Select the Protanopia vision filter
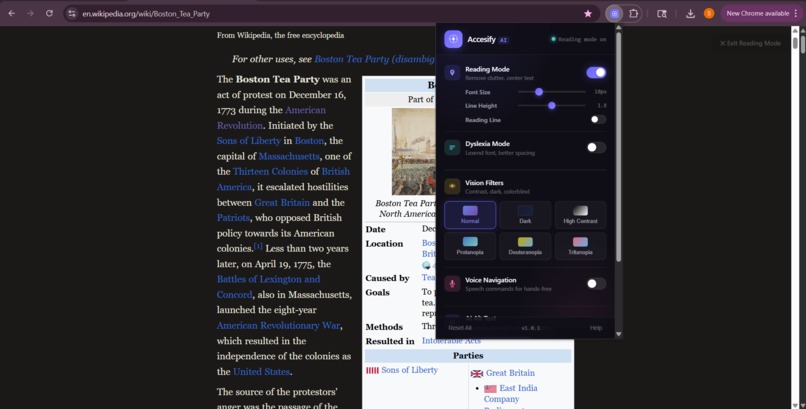Screen dimensions: 806x409 (x=470, y=246)
